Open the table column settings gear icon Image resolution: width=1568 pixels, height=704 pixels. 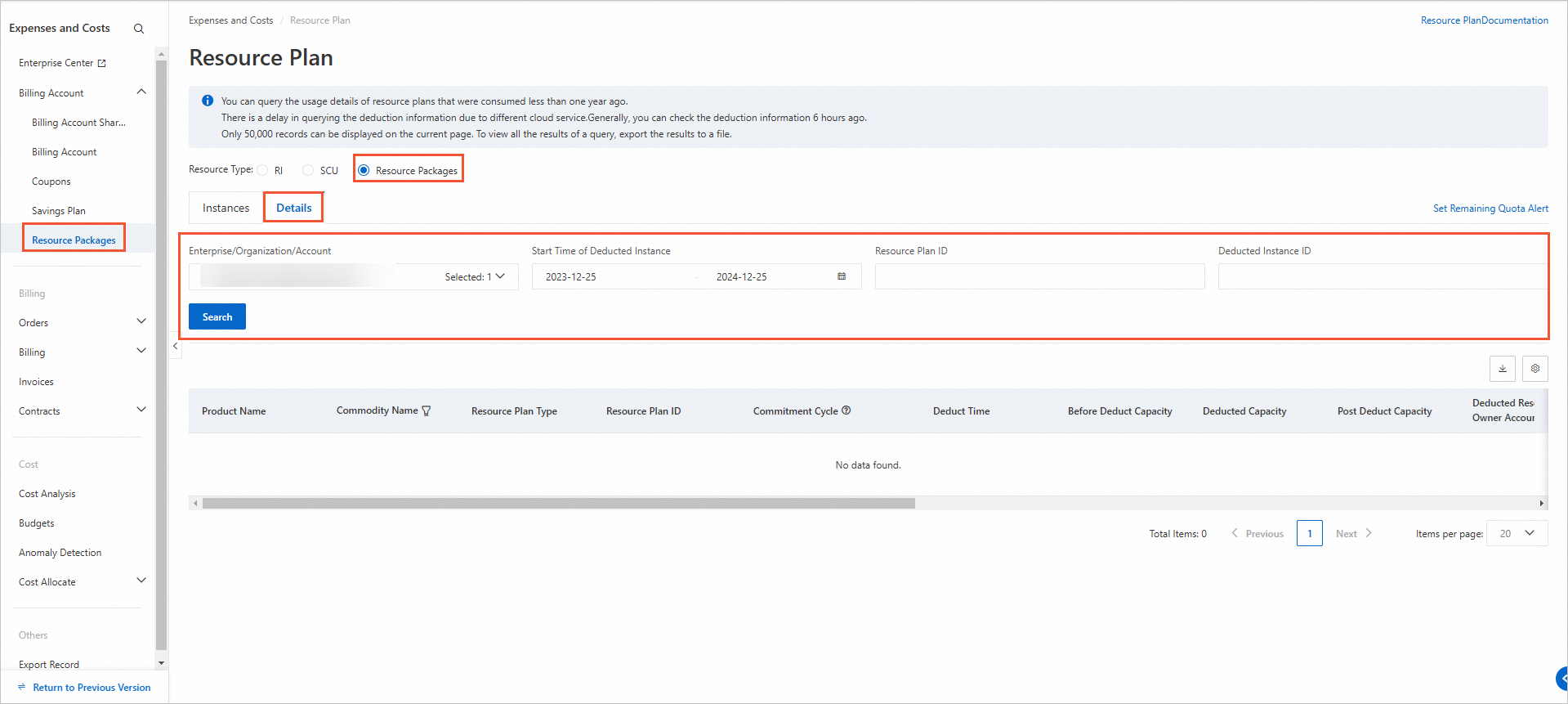1535,369
